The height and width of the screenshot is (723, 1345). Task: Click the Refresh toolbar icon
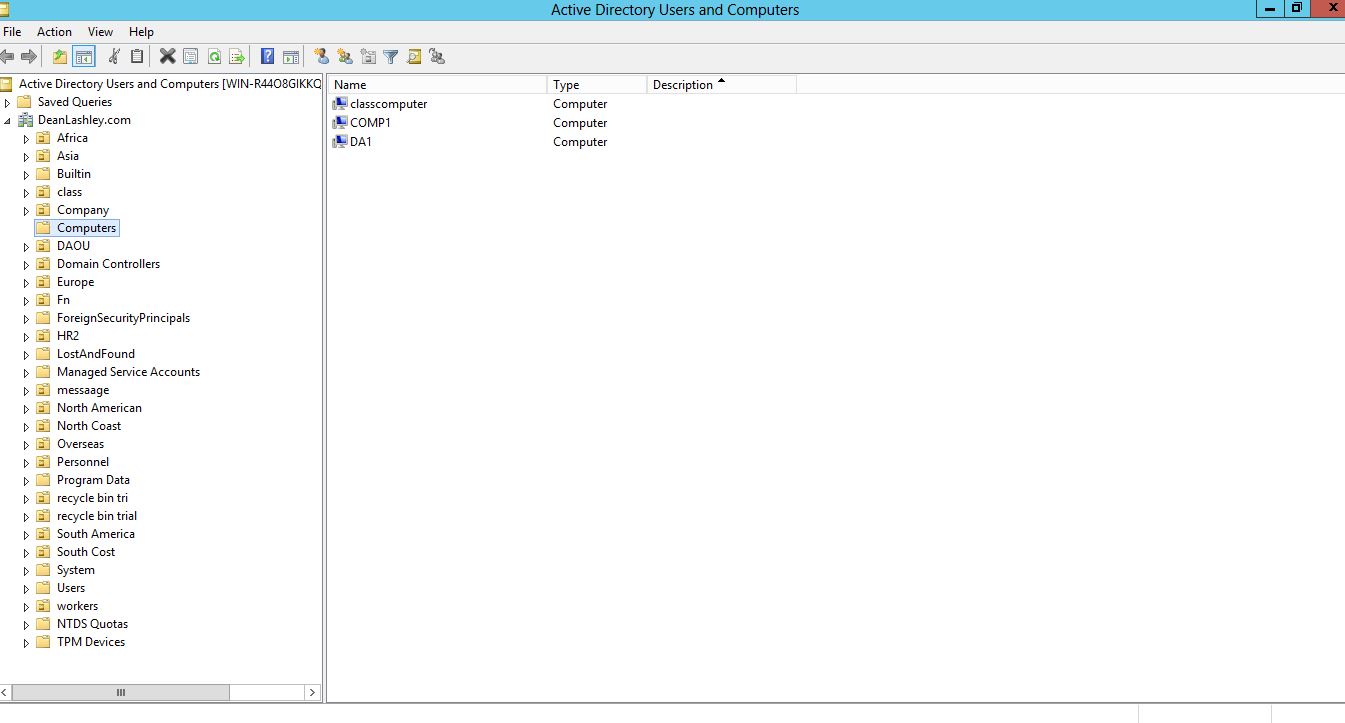pos(214,57)
